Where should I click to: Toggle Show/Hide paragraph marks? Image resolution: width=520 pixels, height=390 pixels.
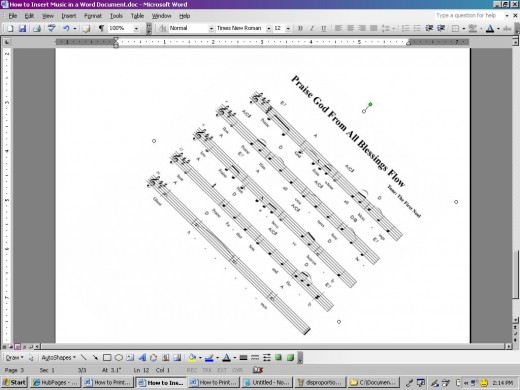click(x=101, y=28)
